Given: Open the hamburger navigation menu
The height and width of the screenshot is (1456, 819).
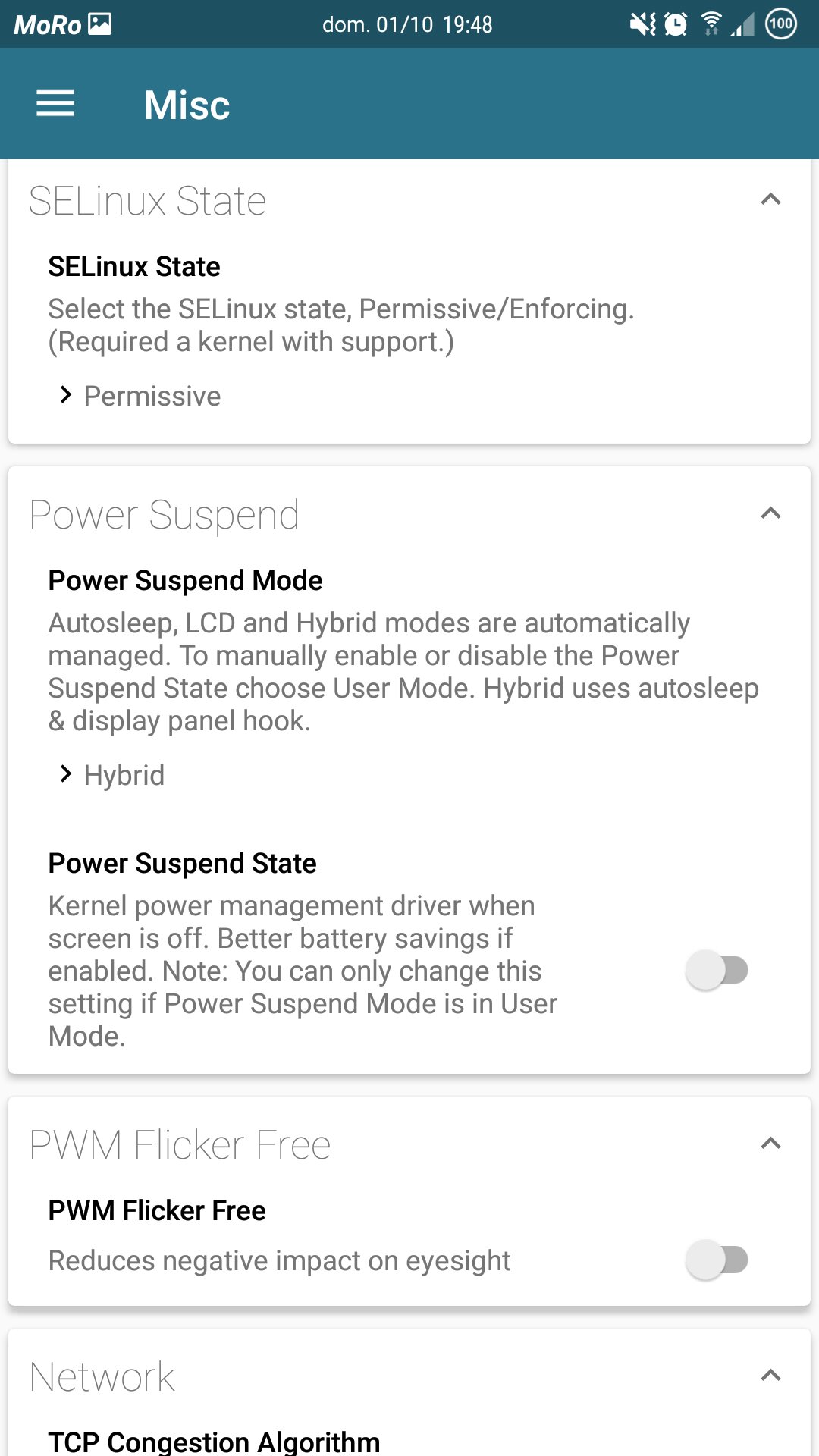Looking at the screenshot, I should [x=55, y=104].
